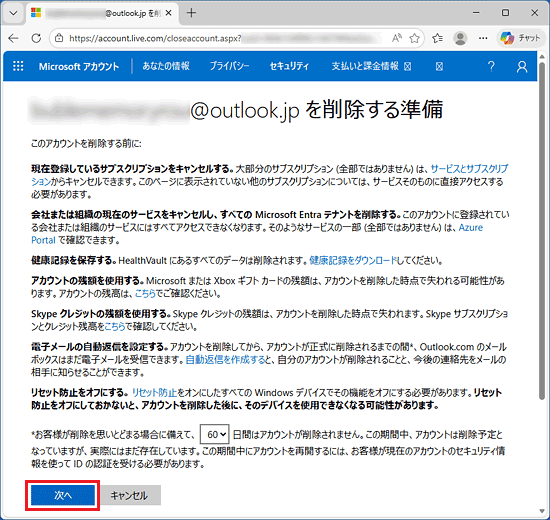The height and width of the screenshot is (520, 550).
Task: Select the text "このアカウントを削除する前に:"
Action: [x=86, y=143]
